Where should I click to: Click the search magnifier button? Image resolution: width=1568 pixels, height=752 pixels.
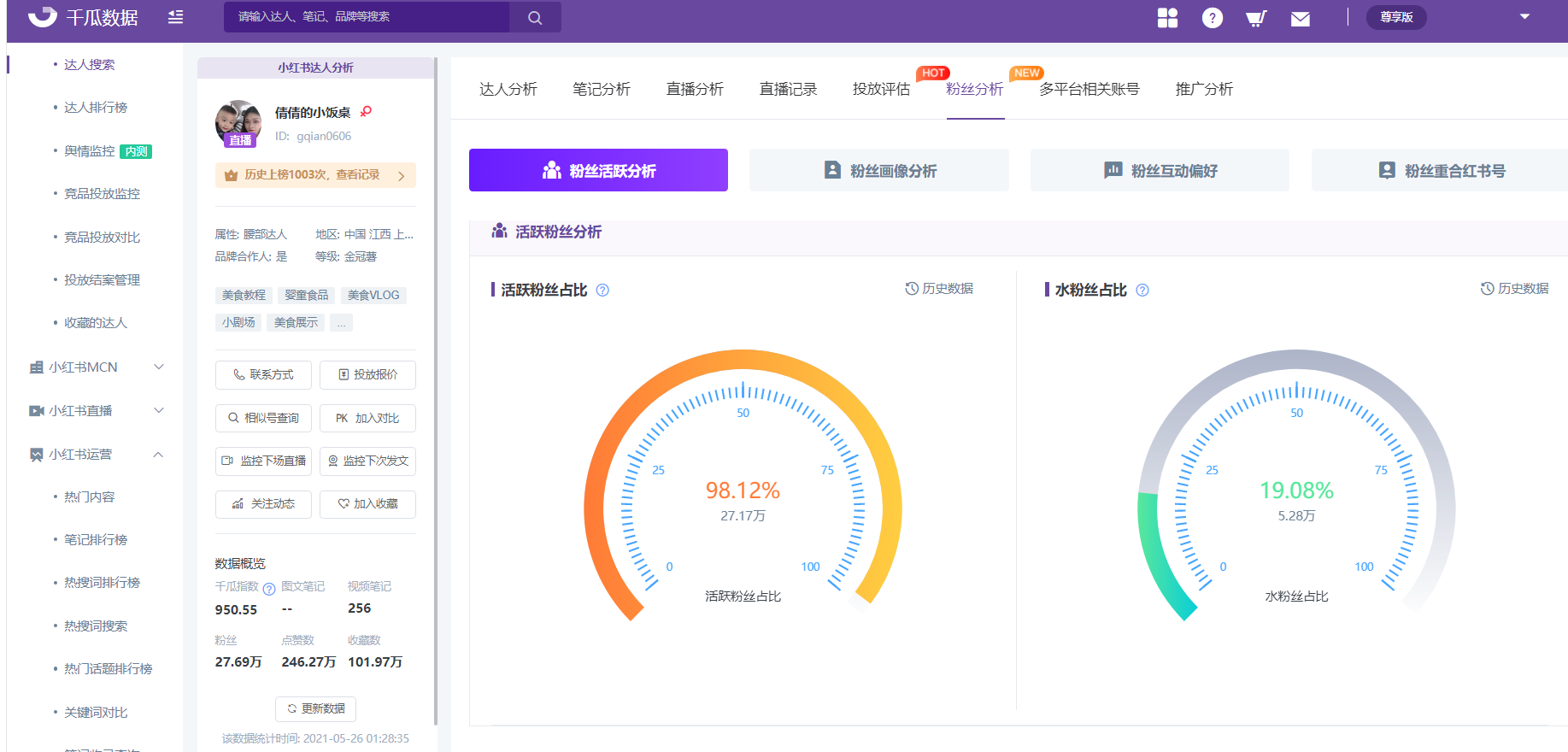click(x=535, y=17)
